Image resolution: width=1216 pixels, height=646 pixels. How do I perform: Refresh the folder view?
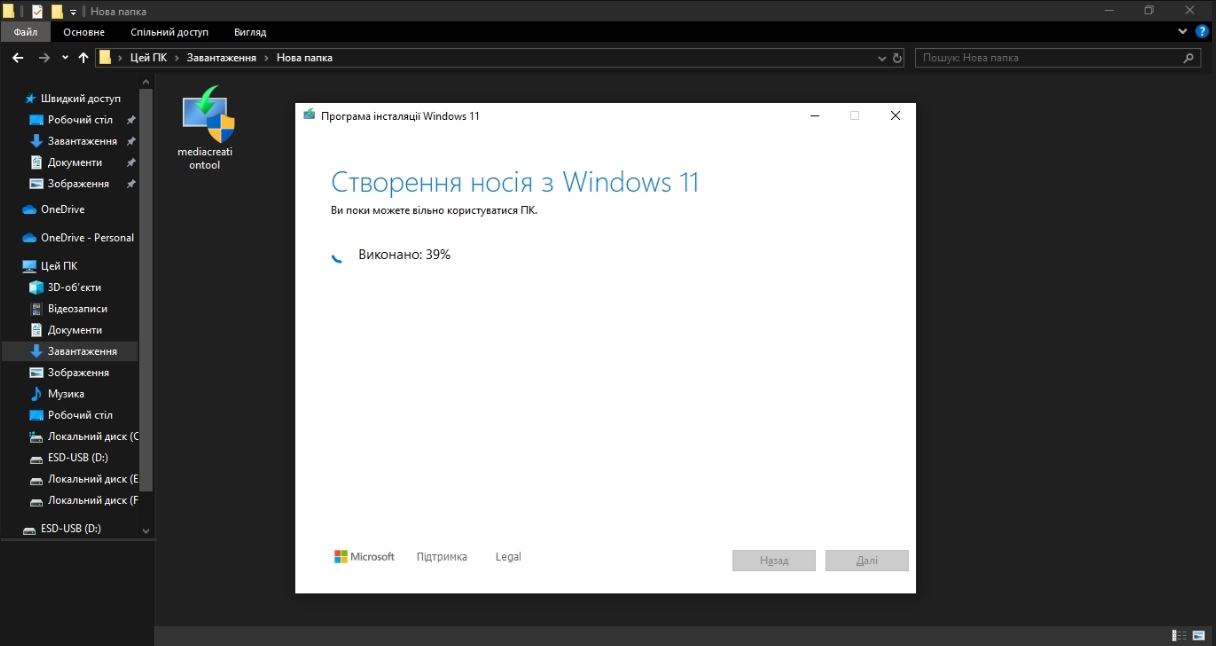897,58
